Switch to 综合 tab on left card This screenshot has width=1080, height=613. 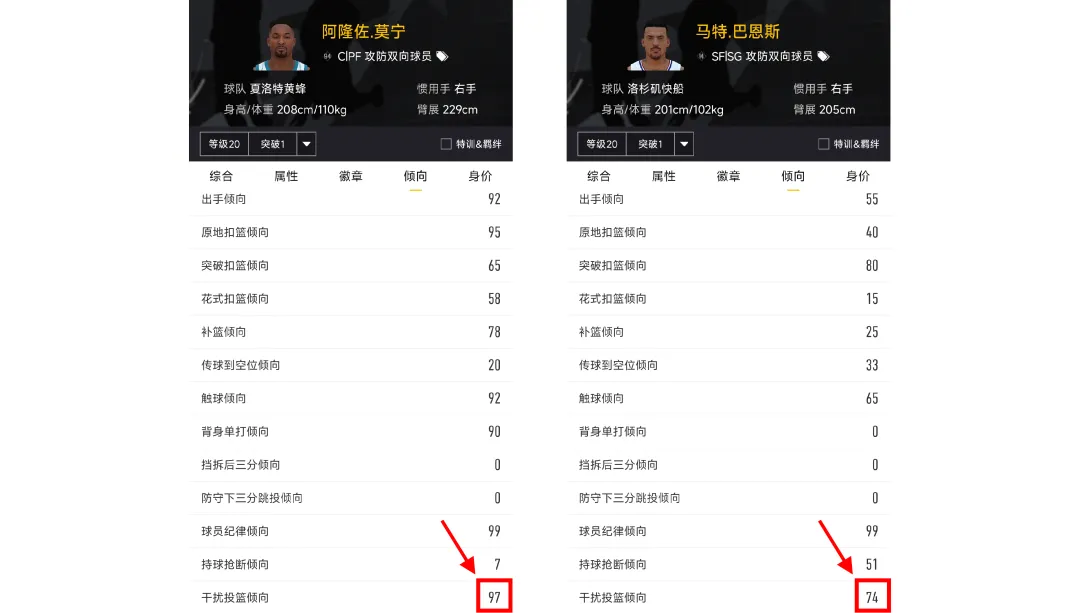(x=221, y=176)
